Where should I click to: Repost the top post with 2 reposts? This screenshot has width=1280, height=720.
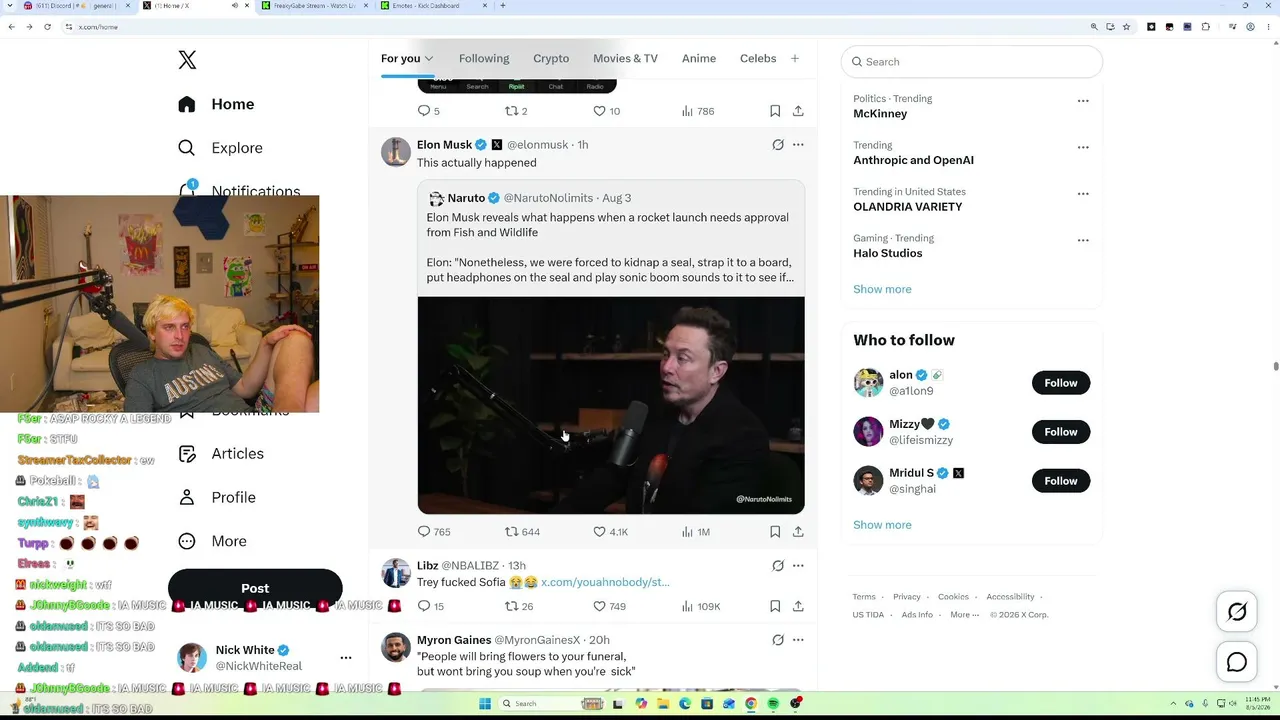(516, 111)
